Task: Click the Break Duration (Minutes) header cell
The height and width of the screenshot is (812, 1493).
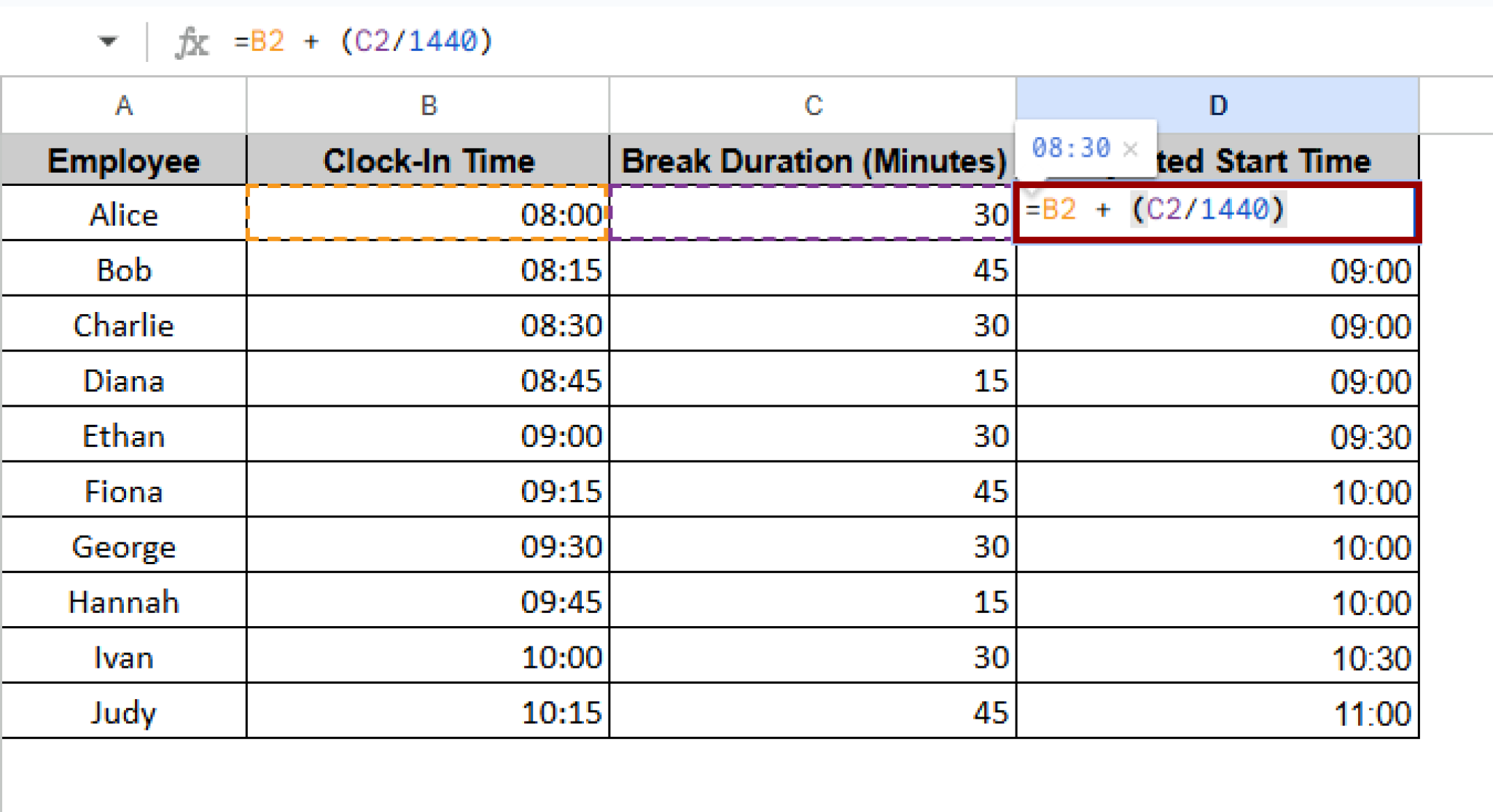Action: point(812,160)
